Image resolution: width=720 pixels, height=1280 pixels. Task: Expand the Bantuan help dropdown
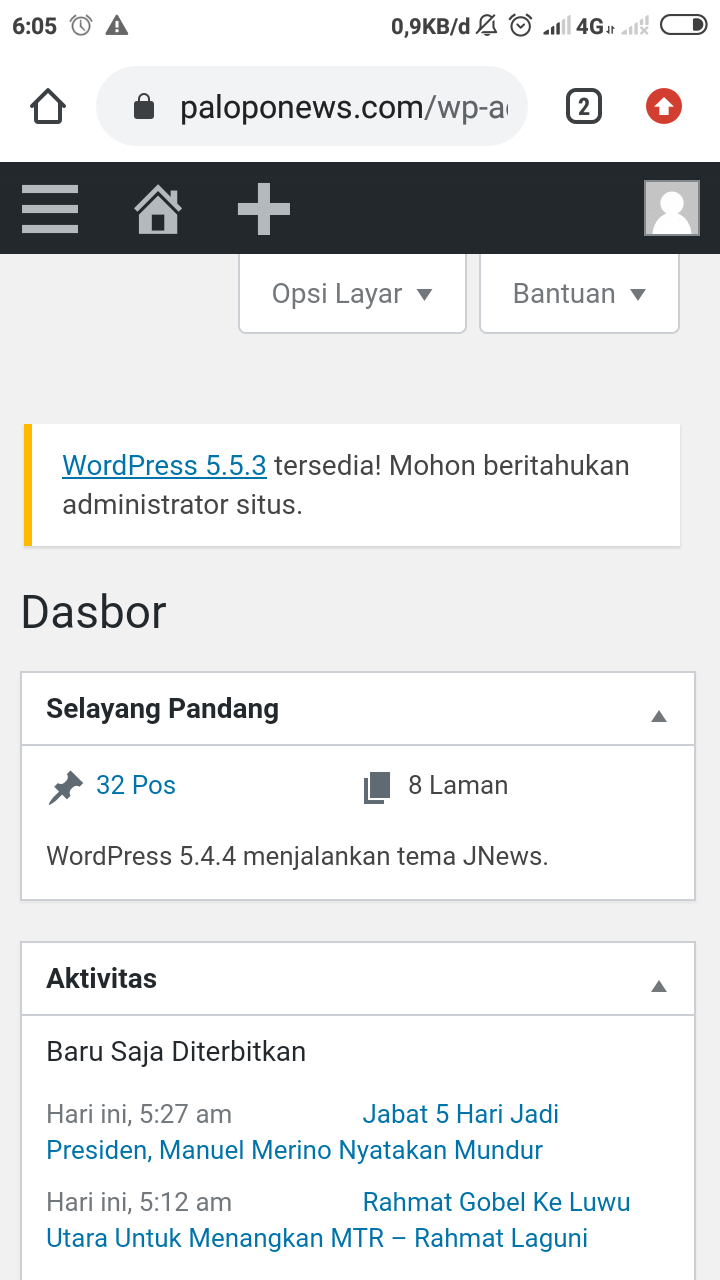pyautogui.click(x=579, y=294)
